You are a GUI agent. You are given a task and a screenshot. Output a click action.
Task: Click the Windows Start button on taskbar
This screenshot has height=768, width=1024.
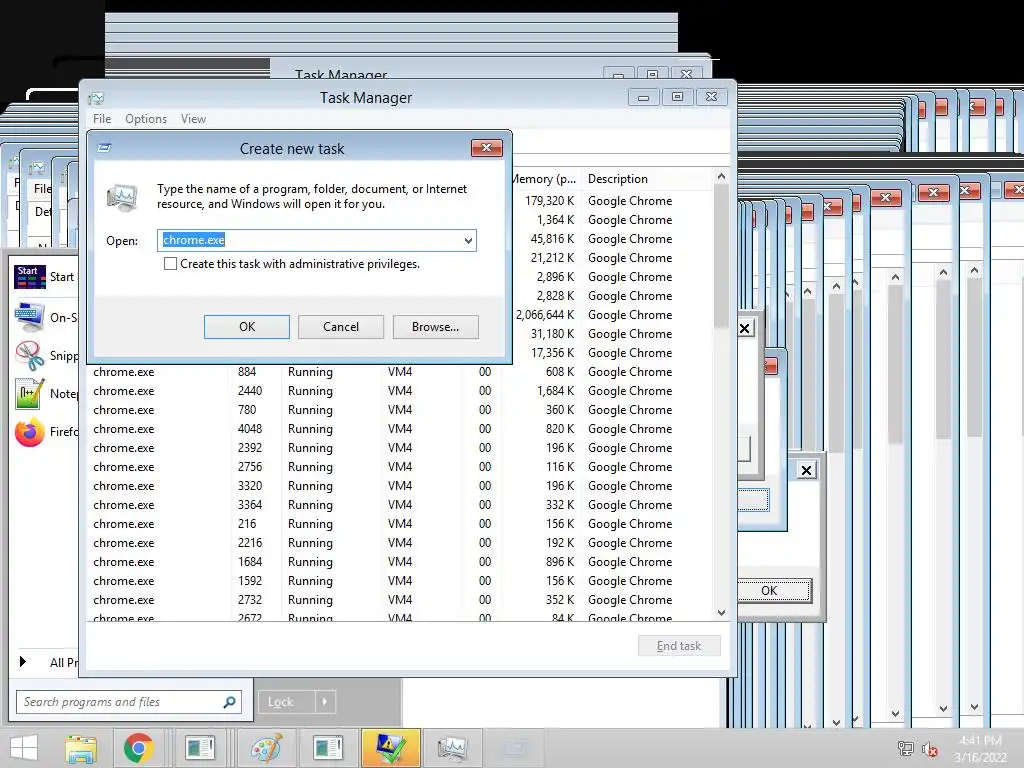[x=24, y=748]
